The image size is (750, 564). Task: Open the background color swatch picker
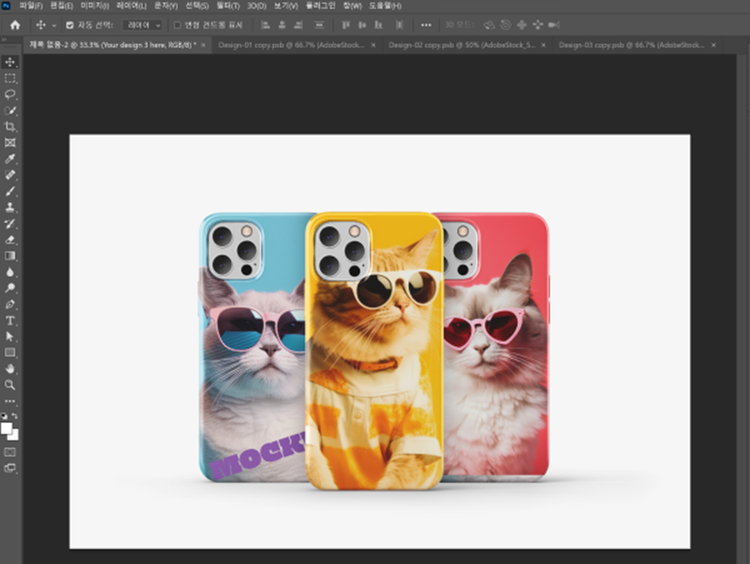pyautogui.click(x=15, y=436)
